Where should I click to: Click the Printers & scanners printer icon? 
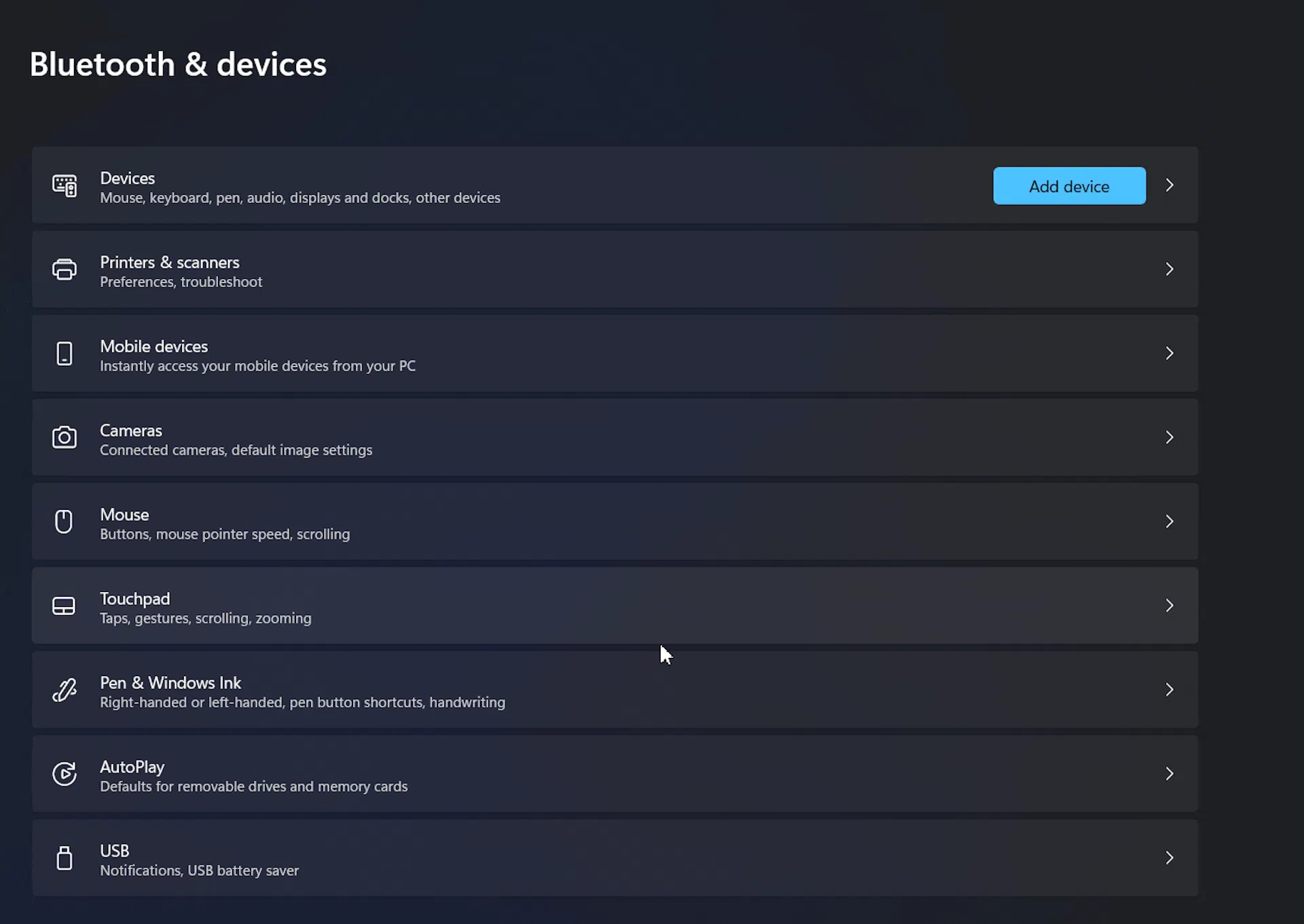pyautogui.click(x=65, y=270)
